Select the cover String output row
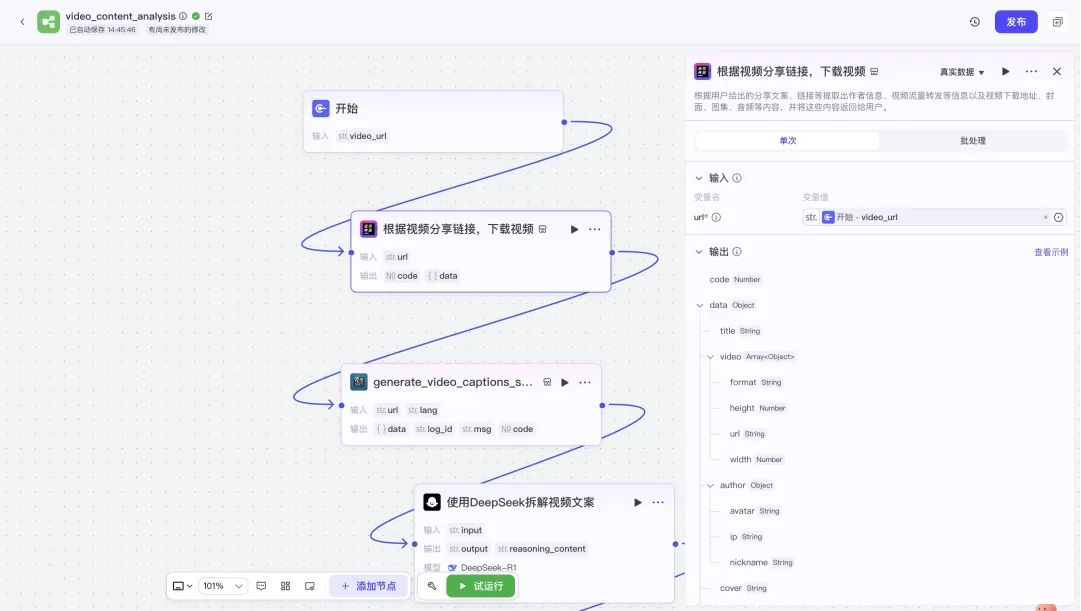 (743, 588)
